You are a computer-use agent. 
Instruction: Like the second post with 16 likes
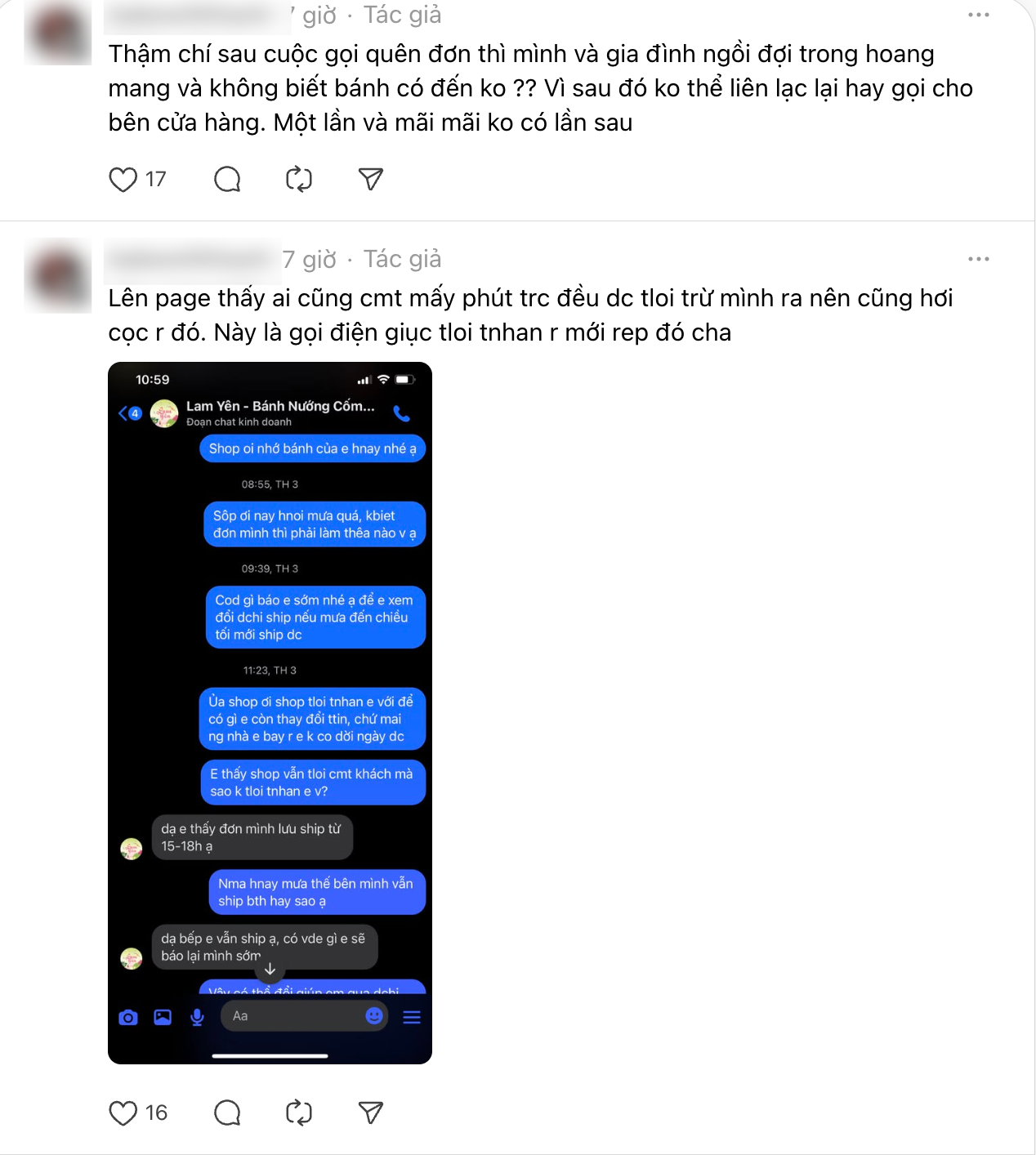tap(123, 1113)
